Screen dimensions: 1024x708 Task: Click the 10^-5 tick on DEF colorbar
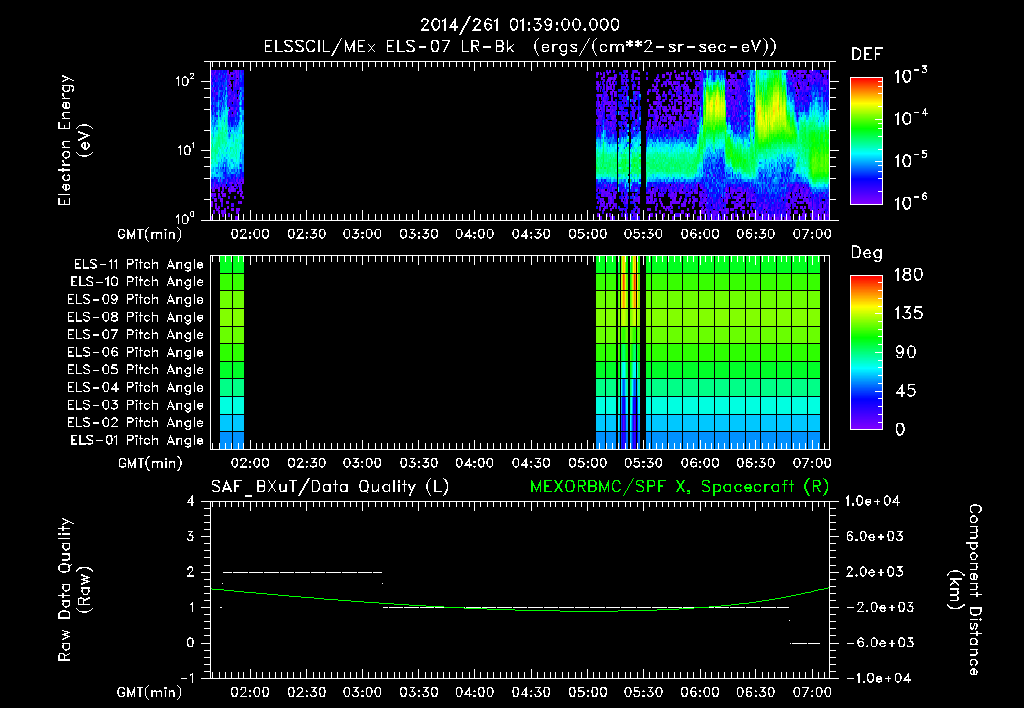(x=910, y=160)
